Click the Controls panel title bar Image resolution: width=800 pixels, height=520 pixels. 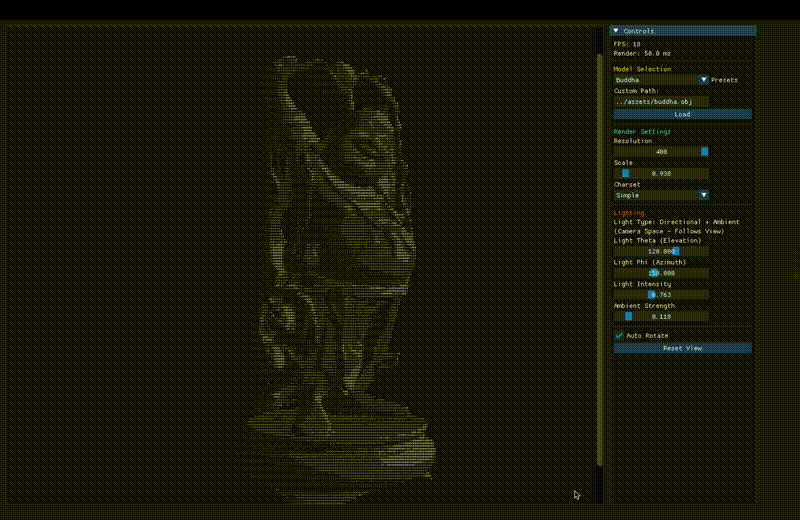[683, 31]
